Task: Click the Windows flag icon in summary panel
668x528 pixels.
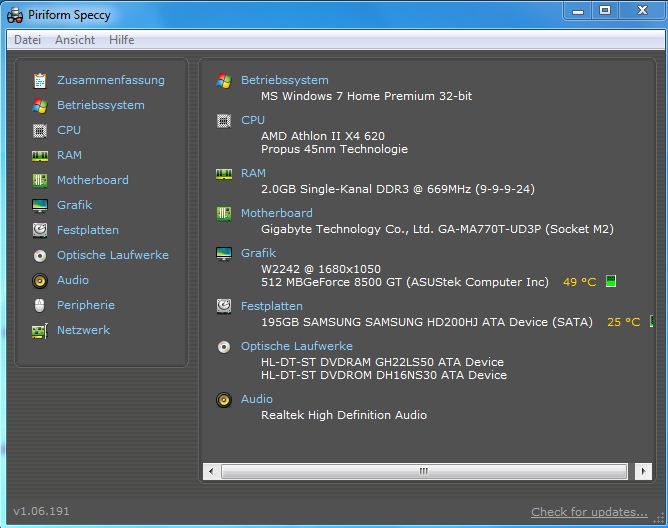Action: [x=224, y=81]
